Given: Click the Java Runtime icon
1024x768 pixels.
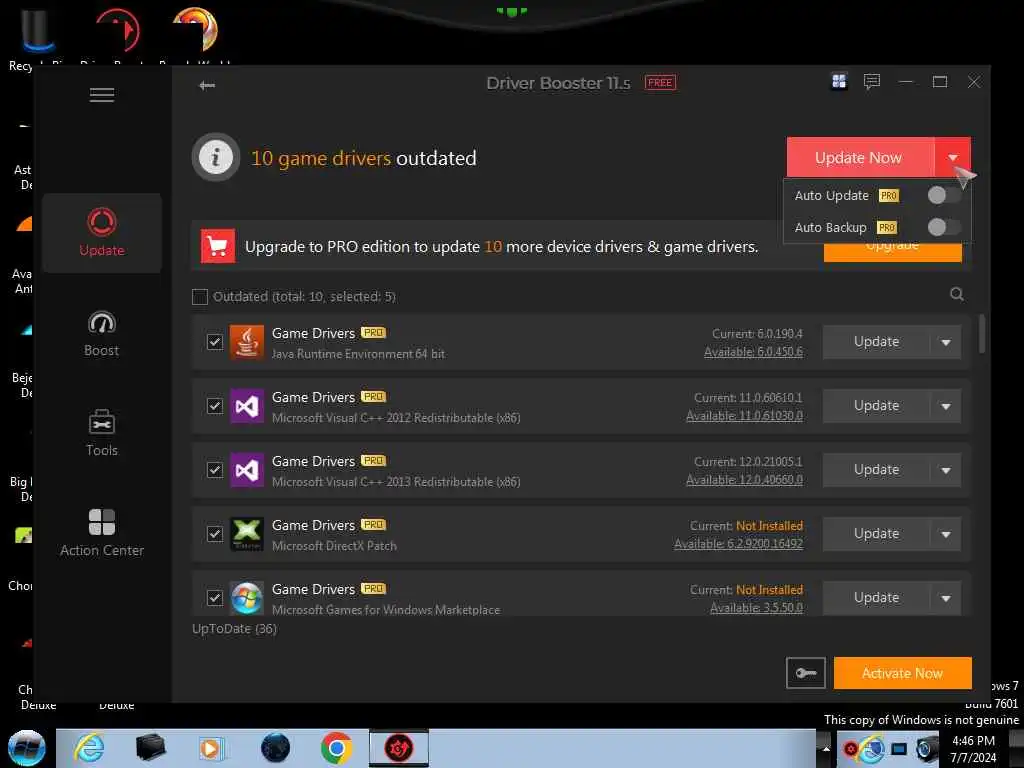Looking at the screenshot, I should point(247,342).
